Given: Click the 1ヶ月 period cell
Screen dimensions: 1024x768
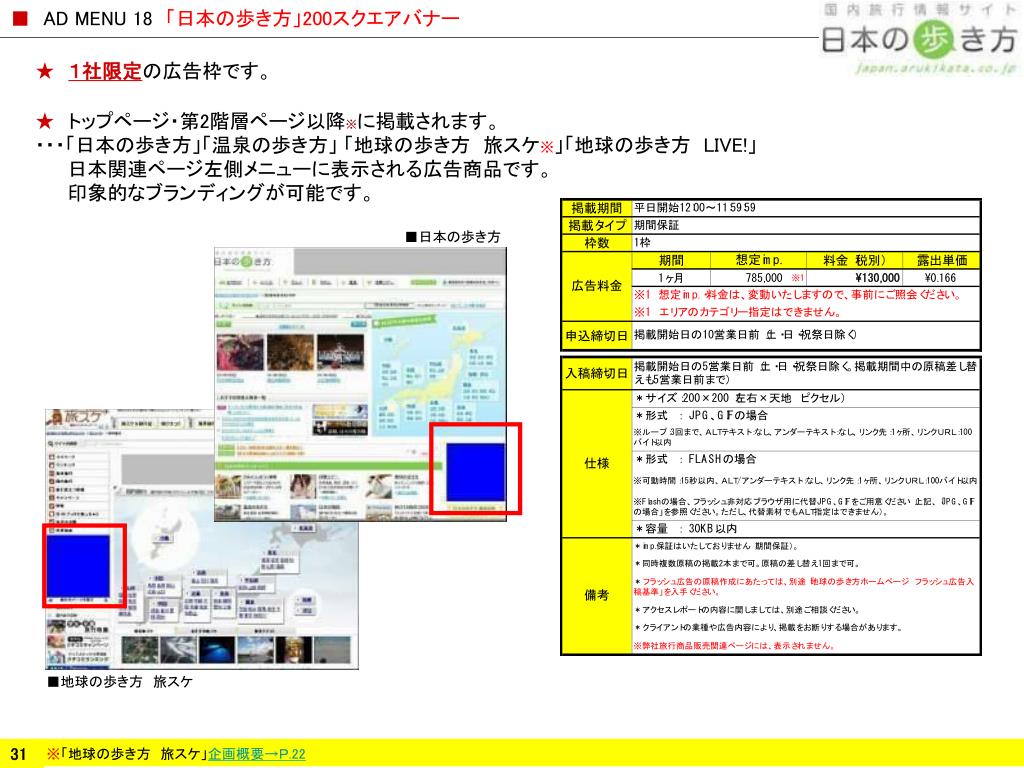Looking at the screenshot, I should [671, 278].
